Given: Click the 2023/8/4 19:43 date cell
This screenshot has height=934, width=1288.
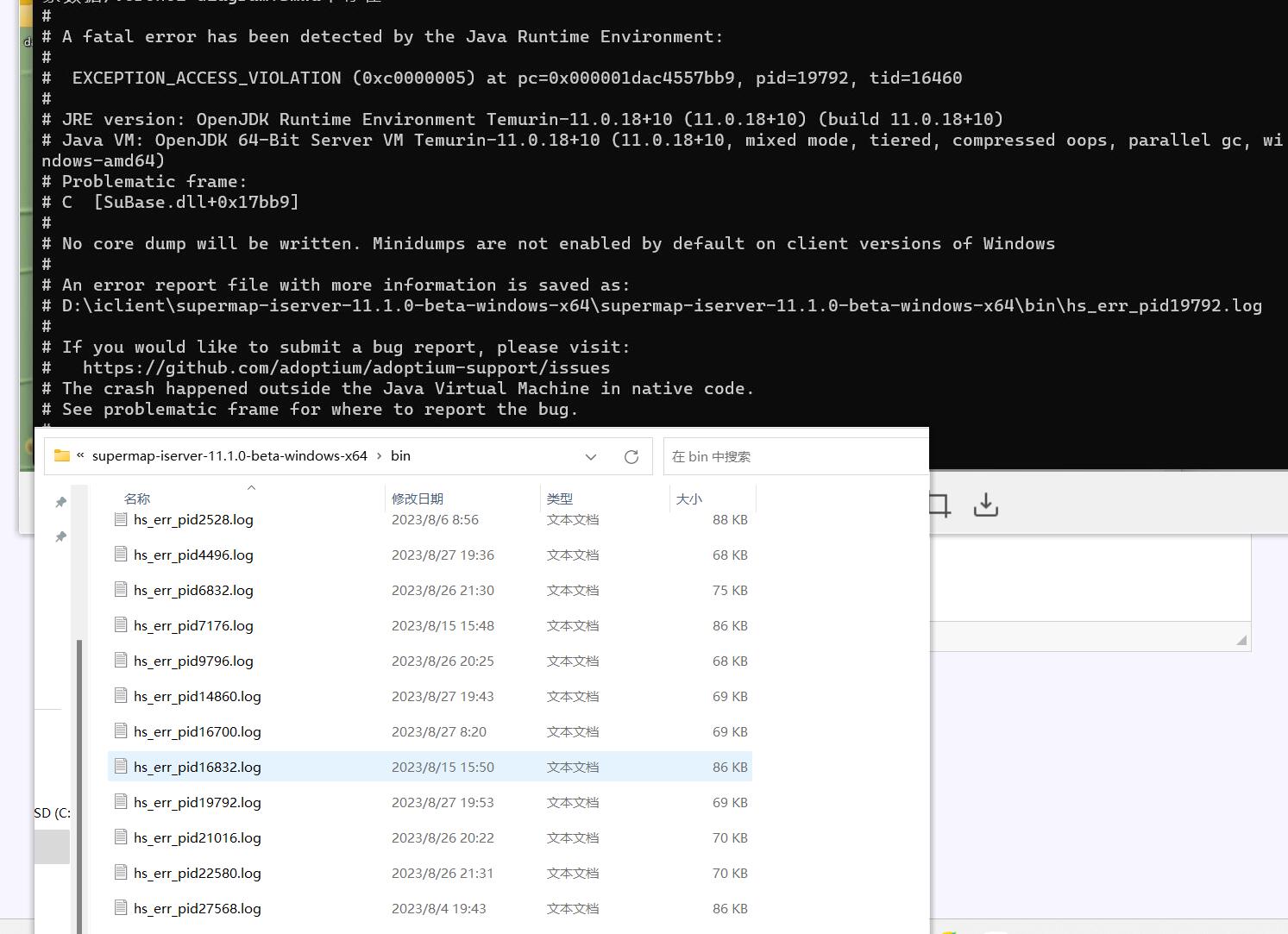Looking at the screenshot, I should (438, 908).
